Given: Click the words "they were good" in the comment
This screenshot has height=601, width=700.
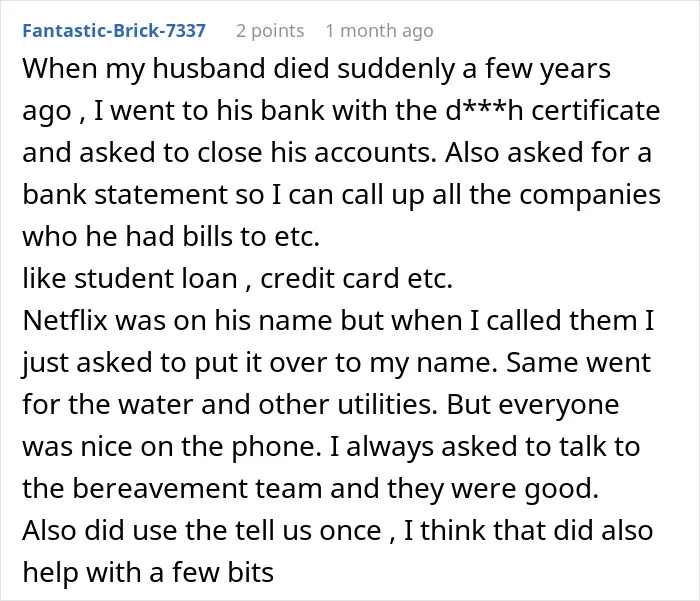Looking at the screenshot, I should pyautogui.click(x=493, y=488).
